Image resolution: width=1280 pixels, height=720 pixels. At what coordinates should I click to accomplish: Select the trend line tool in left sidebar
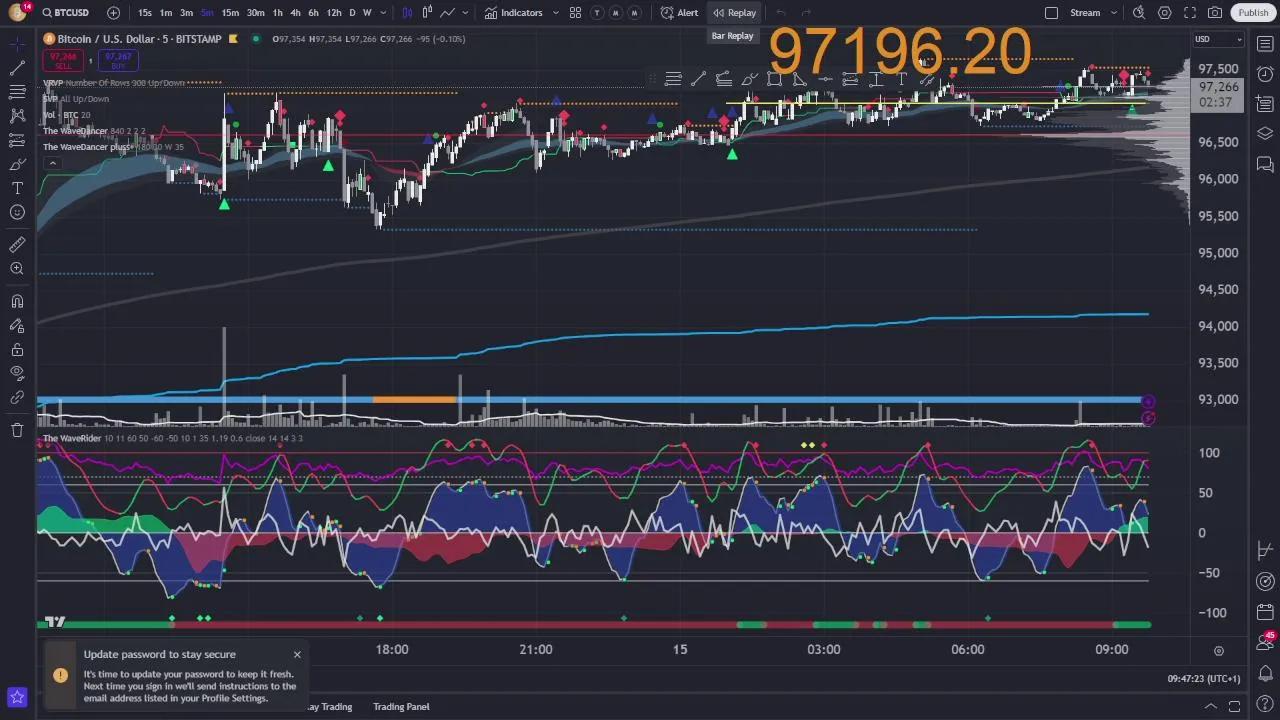(17, 68)
